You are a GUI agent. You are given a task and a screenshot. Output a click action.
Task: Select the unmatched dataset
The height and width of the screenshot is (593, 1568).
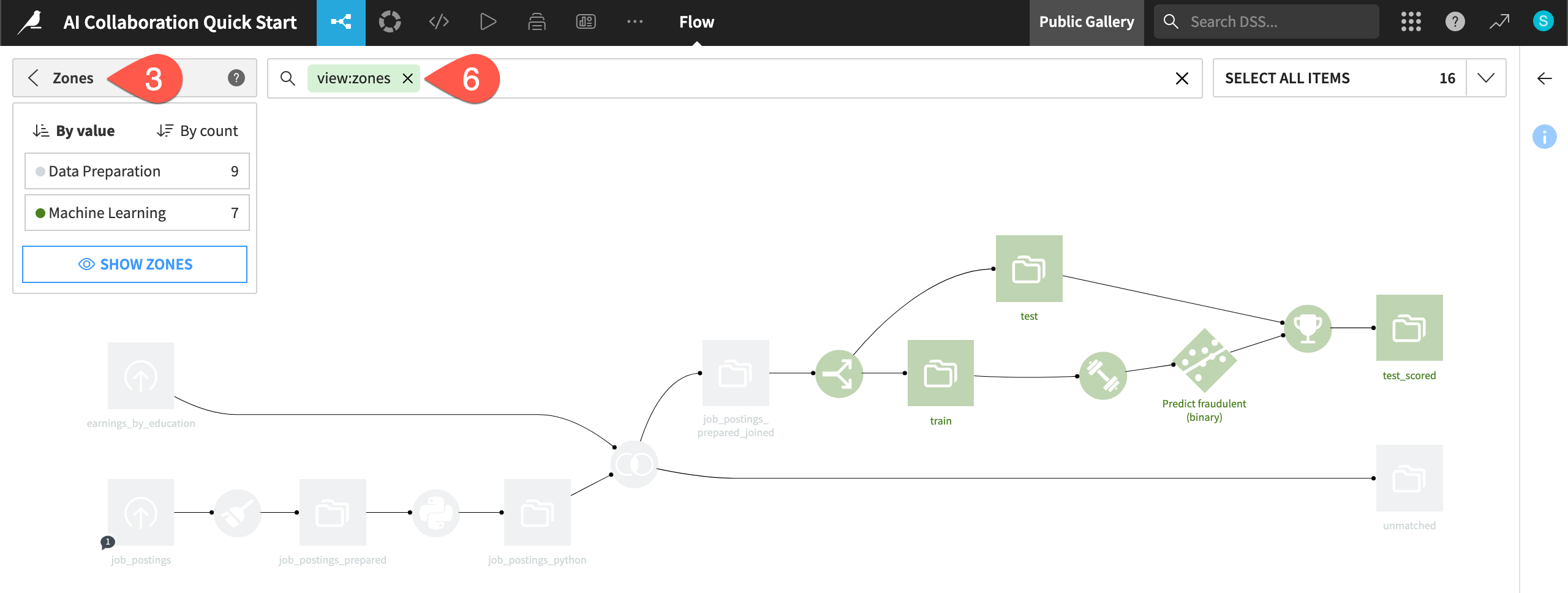[x=1409, y=478]
